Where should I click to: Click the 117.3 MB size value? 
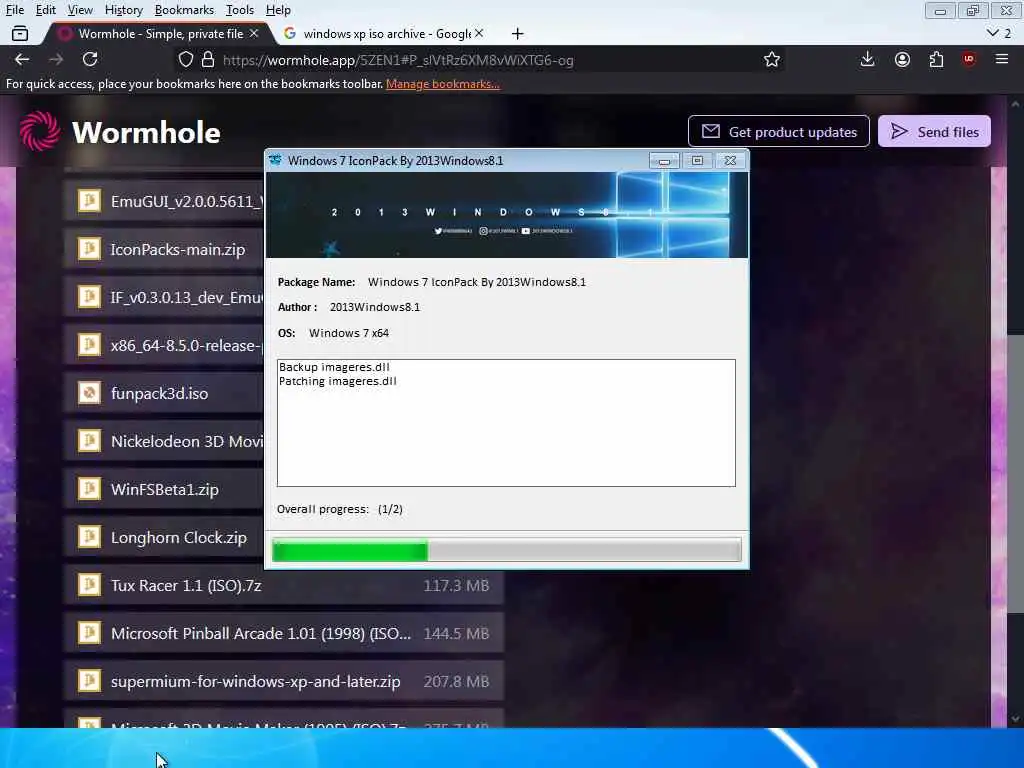pos(456,585)
